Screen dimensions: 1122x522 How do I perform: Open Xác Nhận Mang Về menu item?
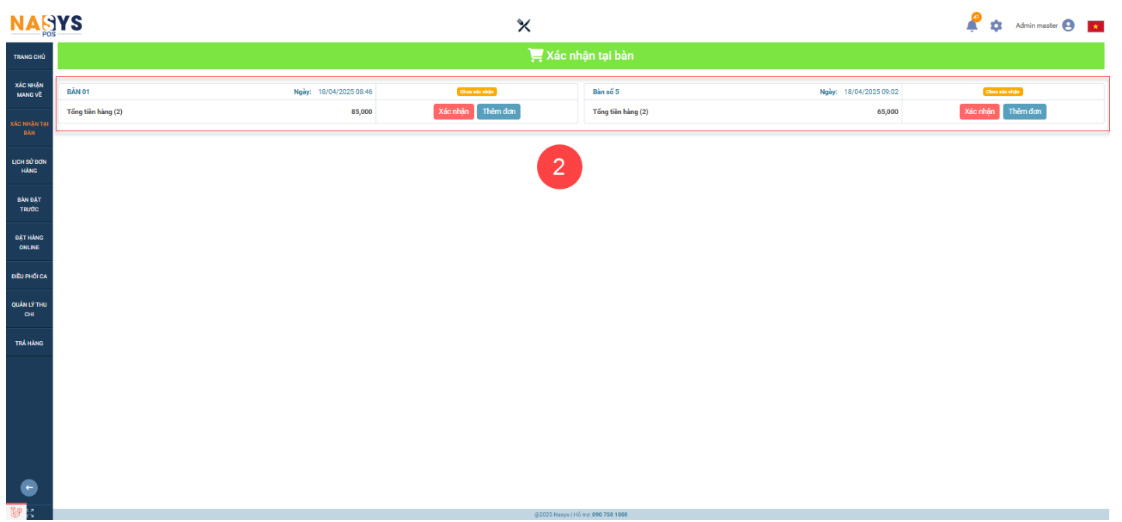click(29, 90)
